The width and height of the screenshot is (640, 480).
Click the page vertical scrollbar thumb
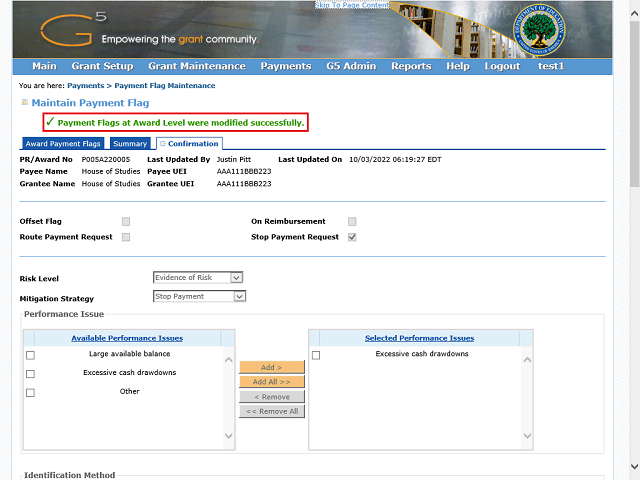[x=634, y=104]
